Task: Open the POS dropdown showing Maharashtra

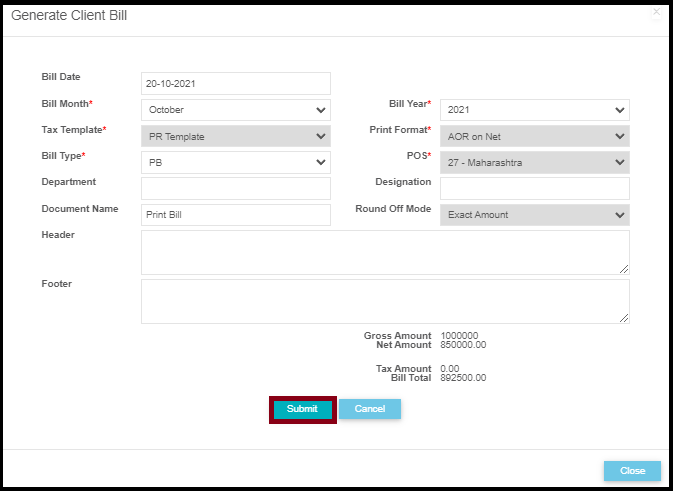Action: coord(535,163)
